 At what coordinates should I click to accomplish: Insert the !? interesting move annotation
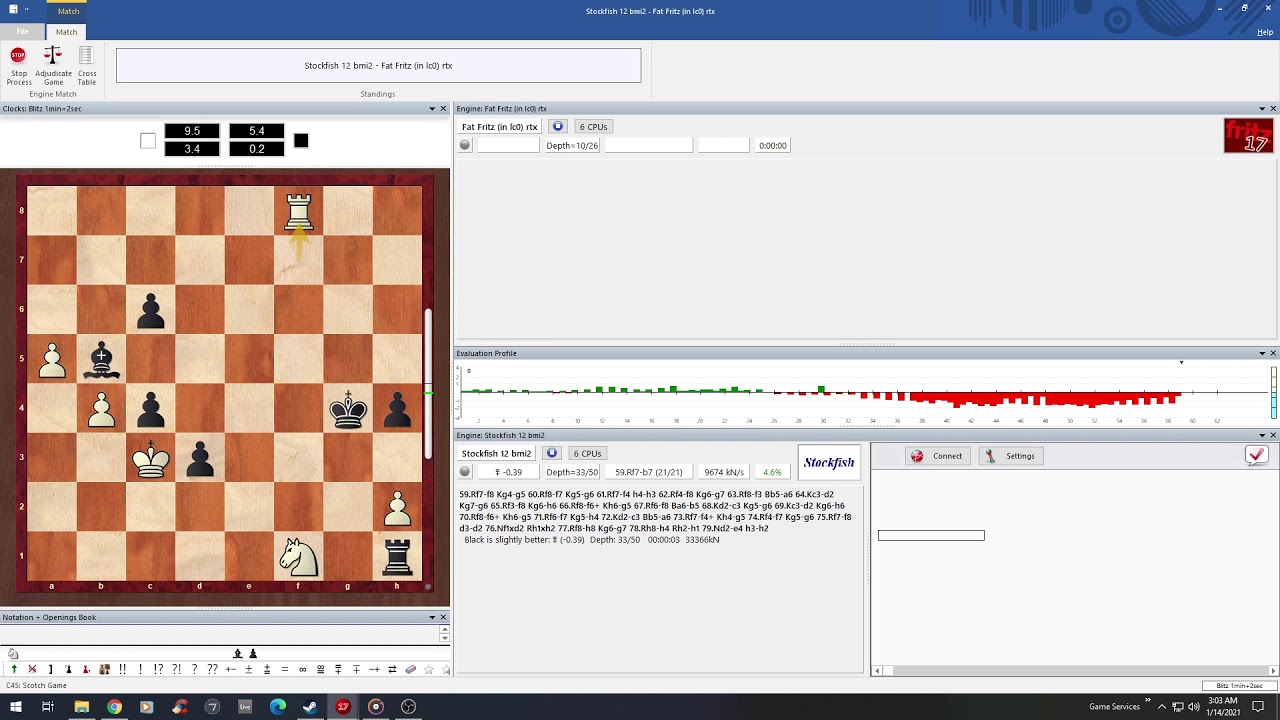tap(158, 669)
